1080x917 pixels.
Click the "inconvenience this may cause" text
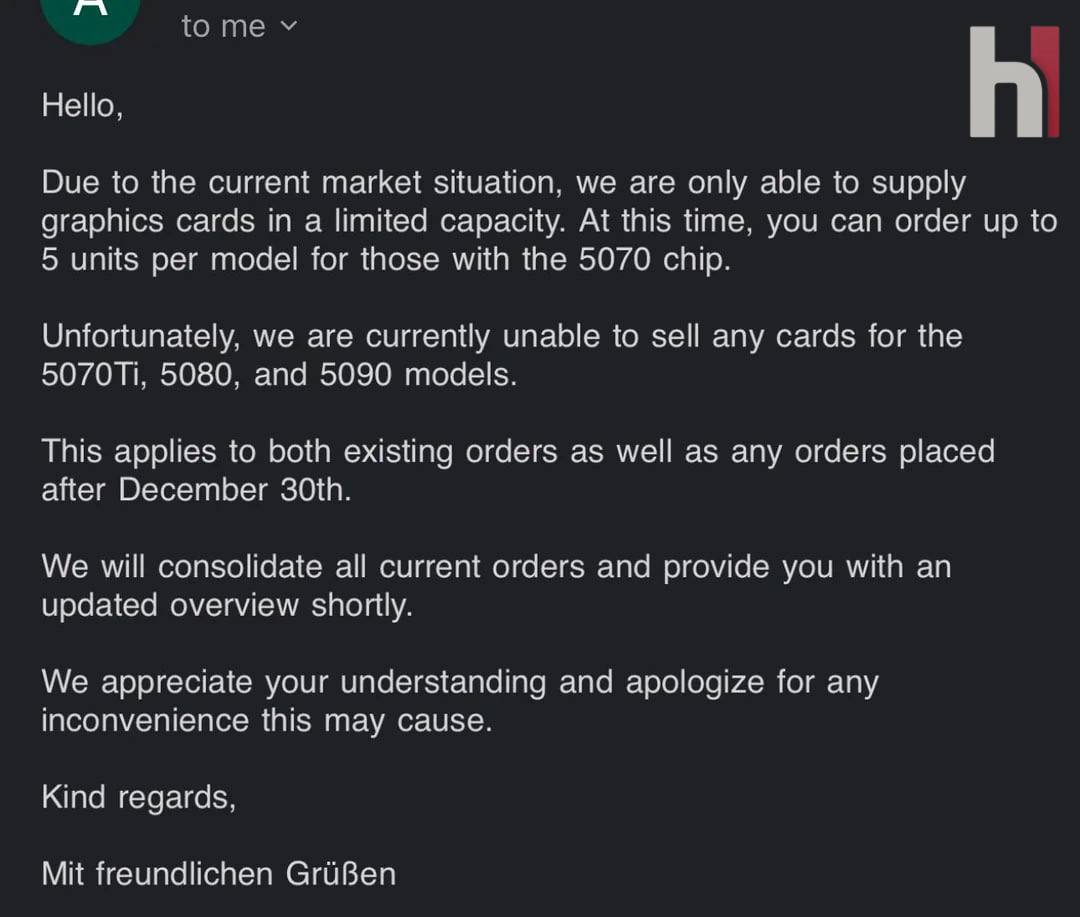tap(266, 720)
